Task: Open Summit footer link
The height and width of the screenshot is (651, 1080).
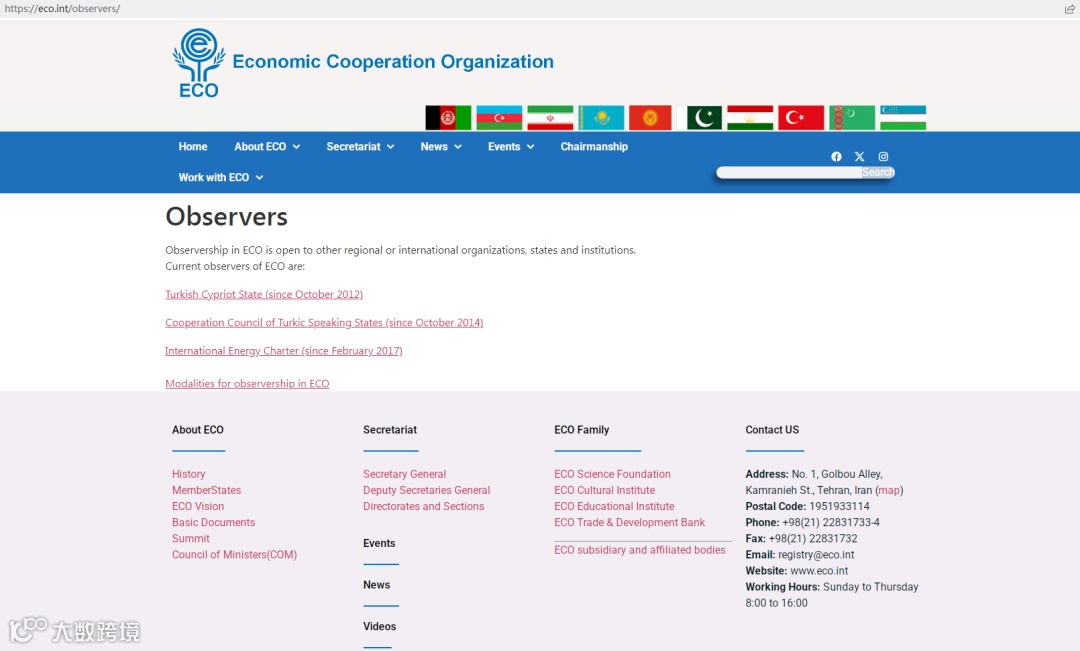Action: (x=191, y=539)
